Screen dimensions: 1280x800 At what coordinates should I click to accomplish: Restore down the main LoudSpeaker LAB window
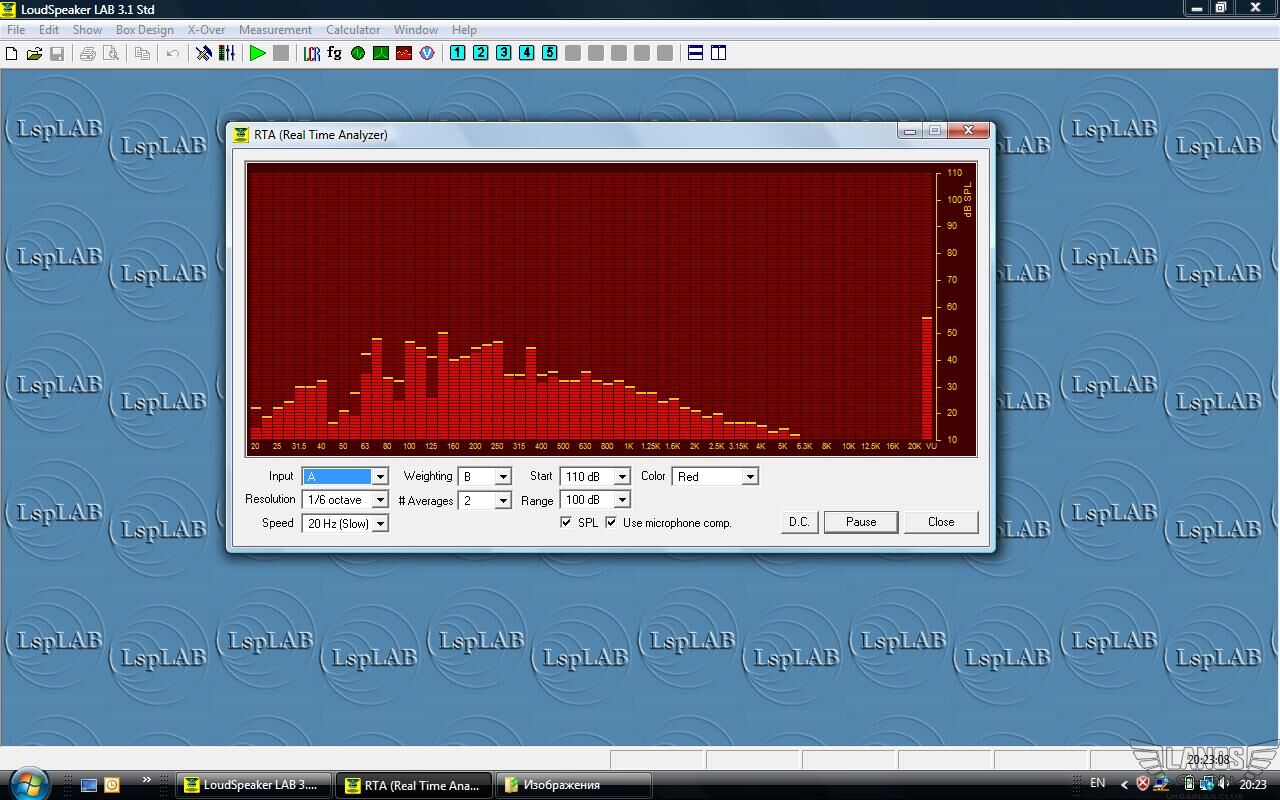(x=1221, y=7)
